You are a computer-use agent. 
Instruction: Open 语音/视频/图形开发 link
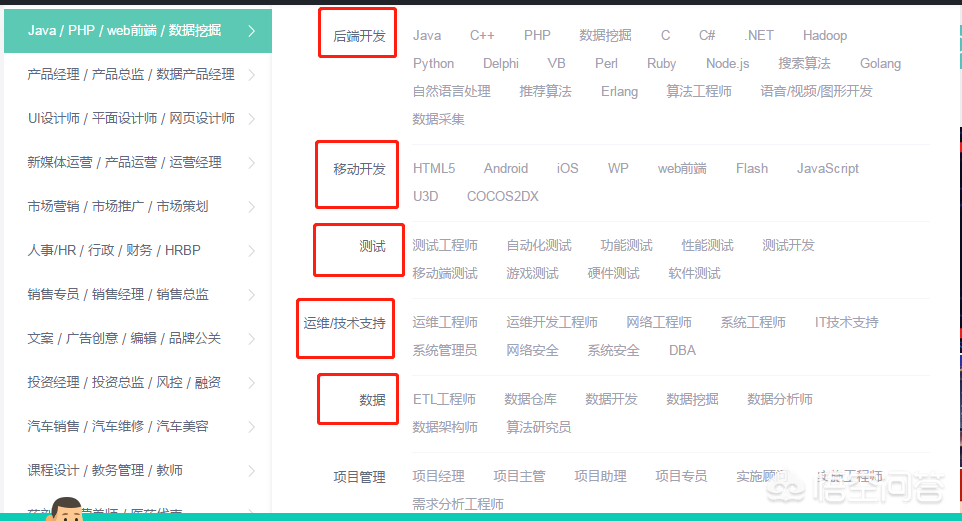816,91
